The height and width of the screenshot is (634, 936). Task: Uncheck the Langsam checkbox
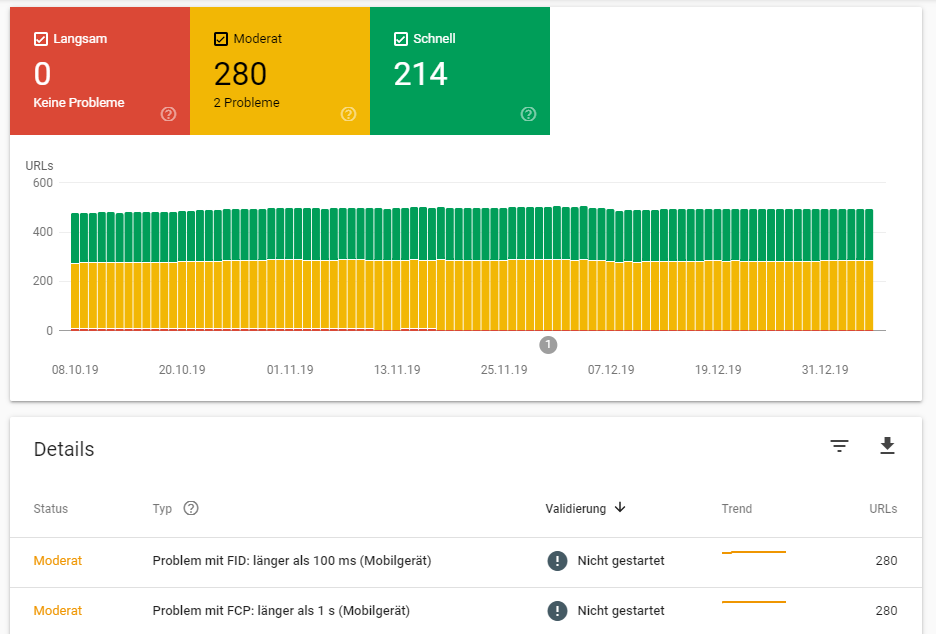point(41,39)
